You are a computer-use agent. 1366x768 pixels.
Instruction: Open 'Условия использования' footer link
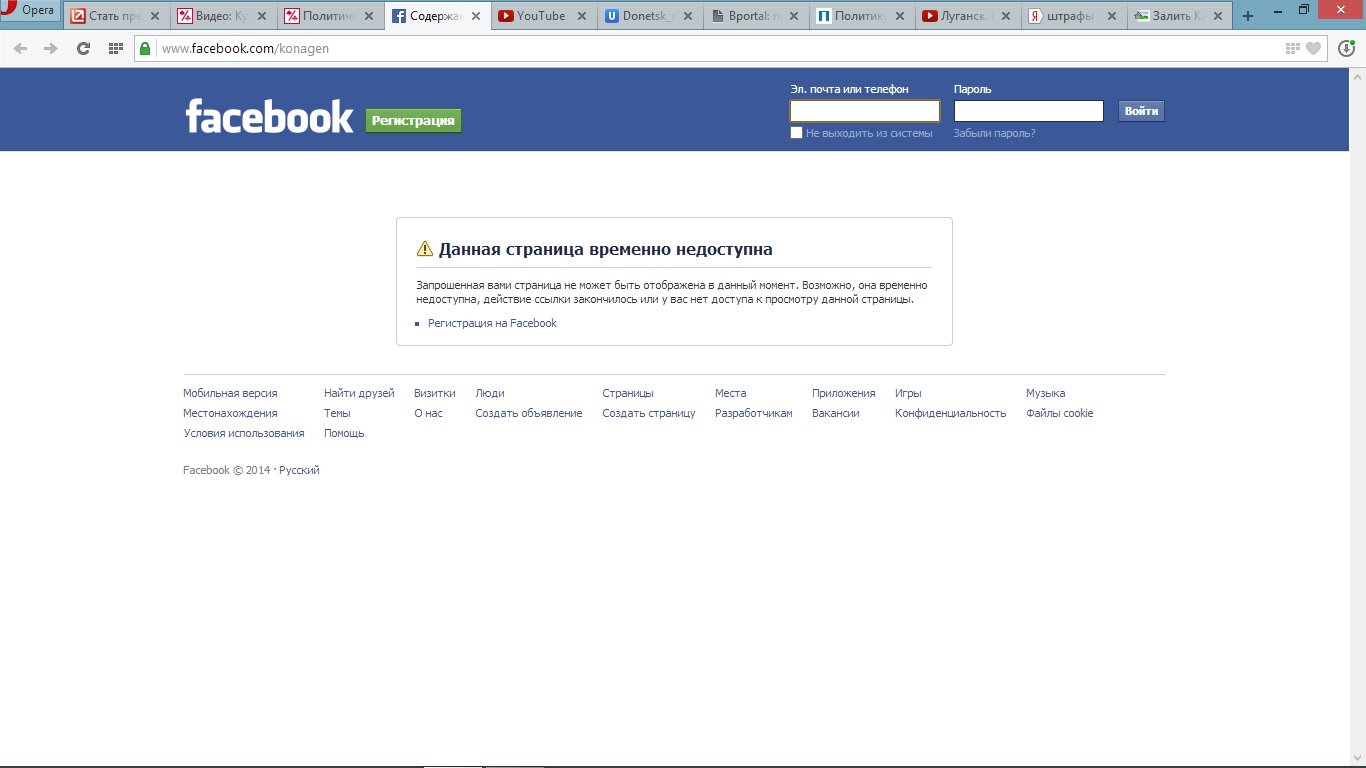click(244, 433)
